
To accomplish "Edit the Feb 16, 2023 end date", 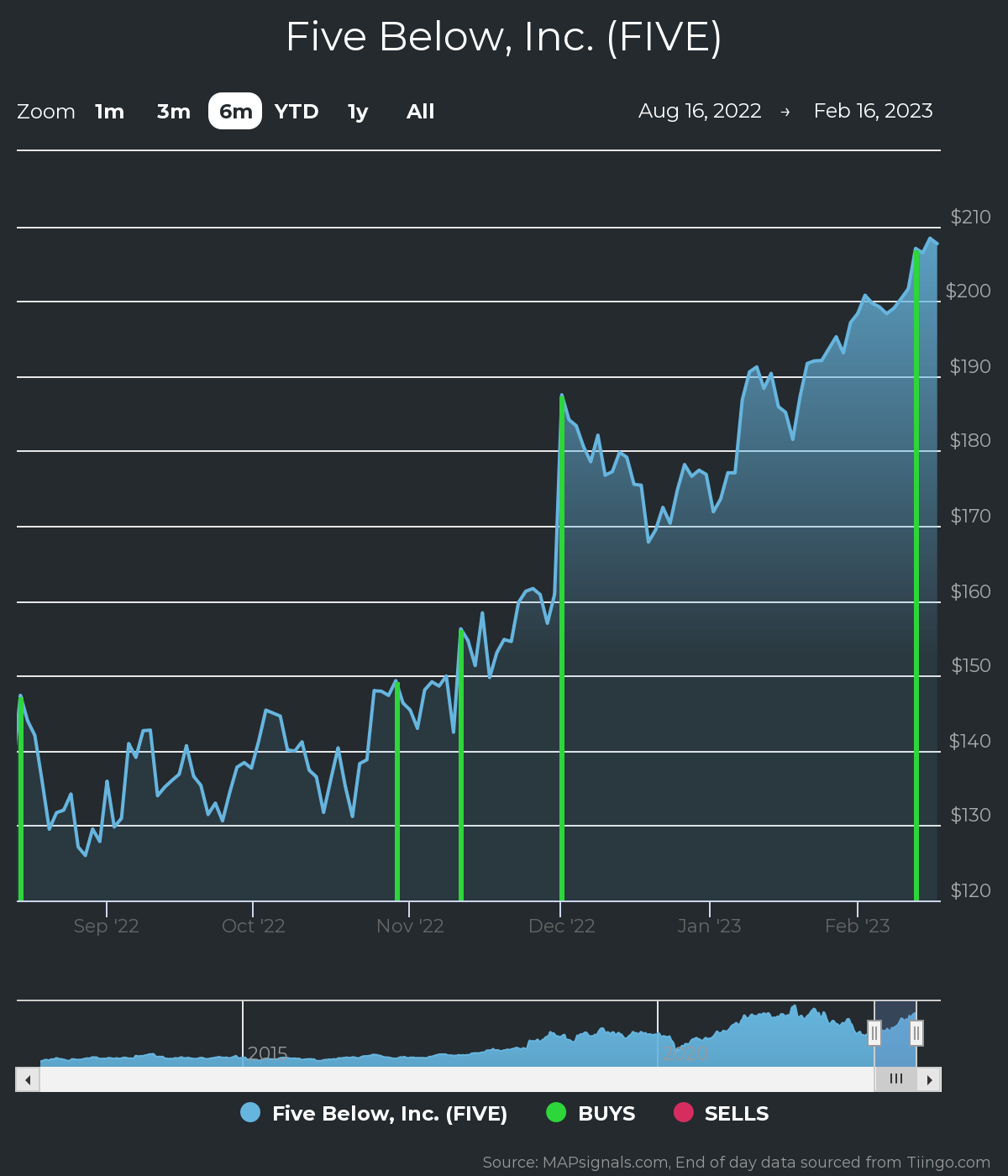I will (874, 111).
